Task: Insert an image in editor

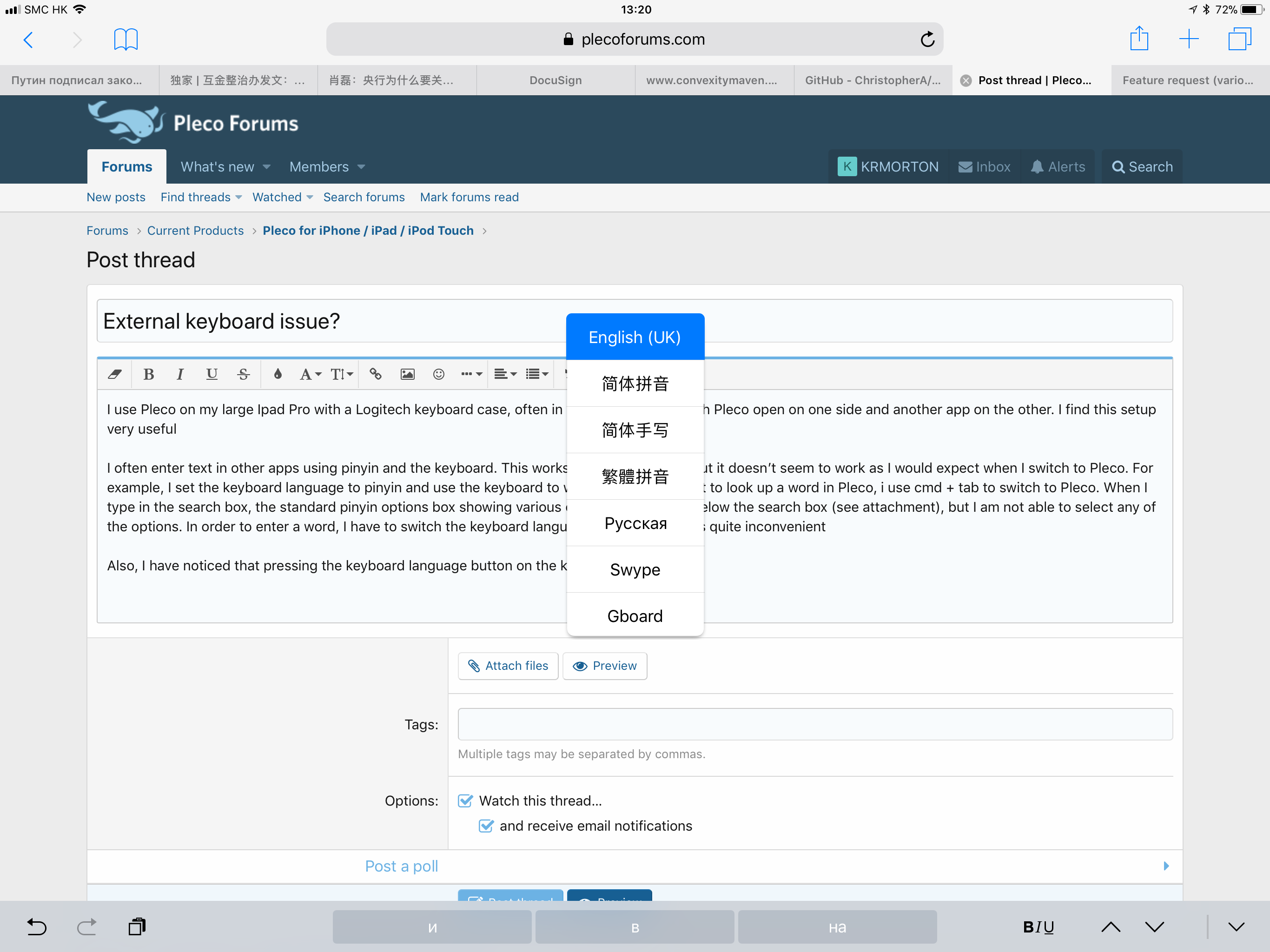Action: click(x=408, y=374)
